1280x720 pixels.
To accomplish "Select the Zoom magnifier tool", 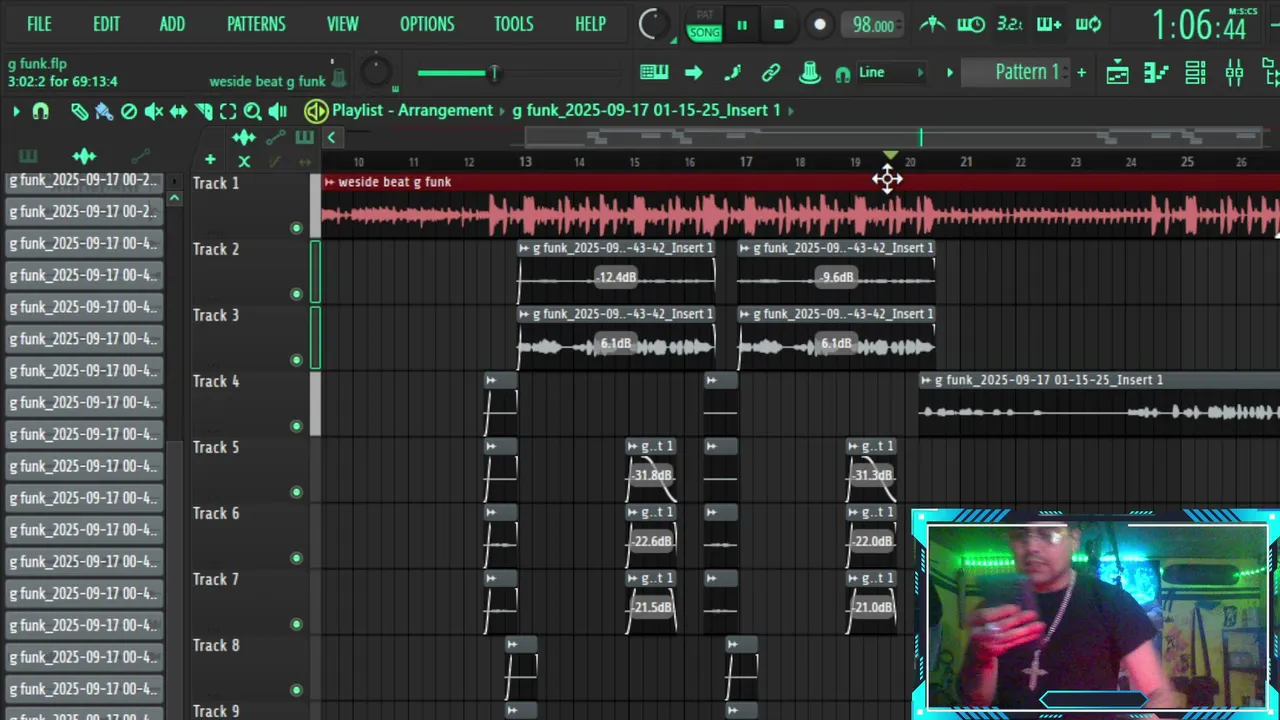I will coord(253,111).
